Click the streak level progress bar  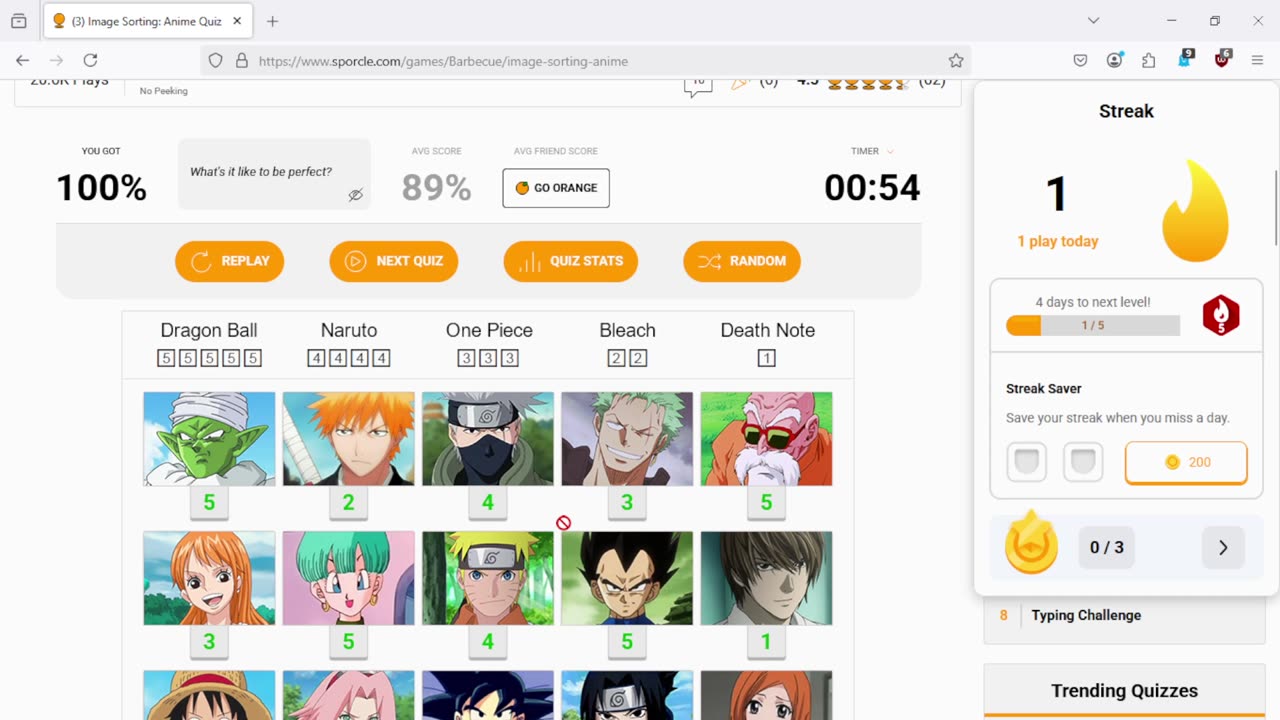[x=1092, y=325]
